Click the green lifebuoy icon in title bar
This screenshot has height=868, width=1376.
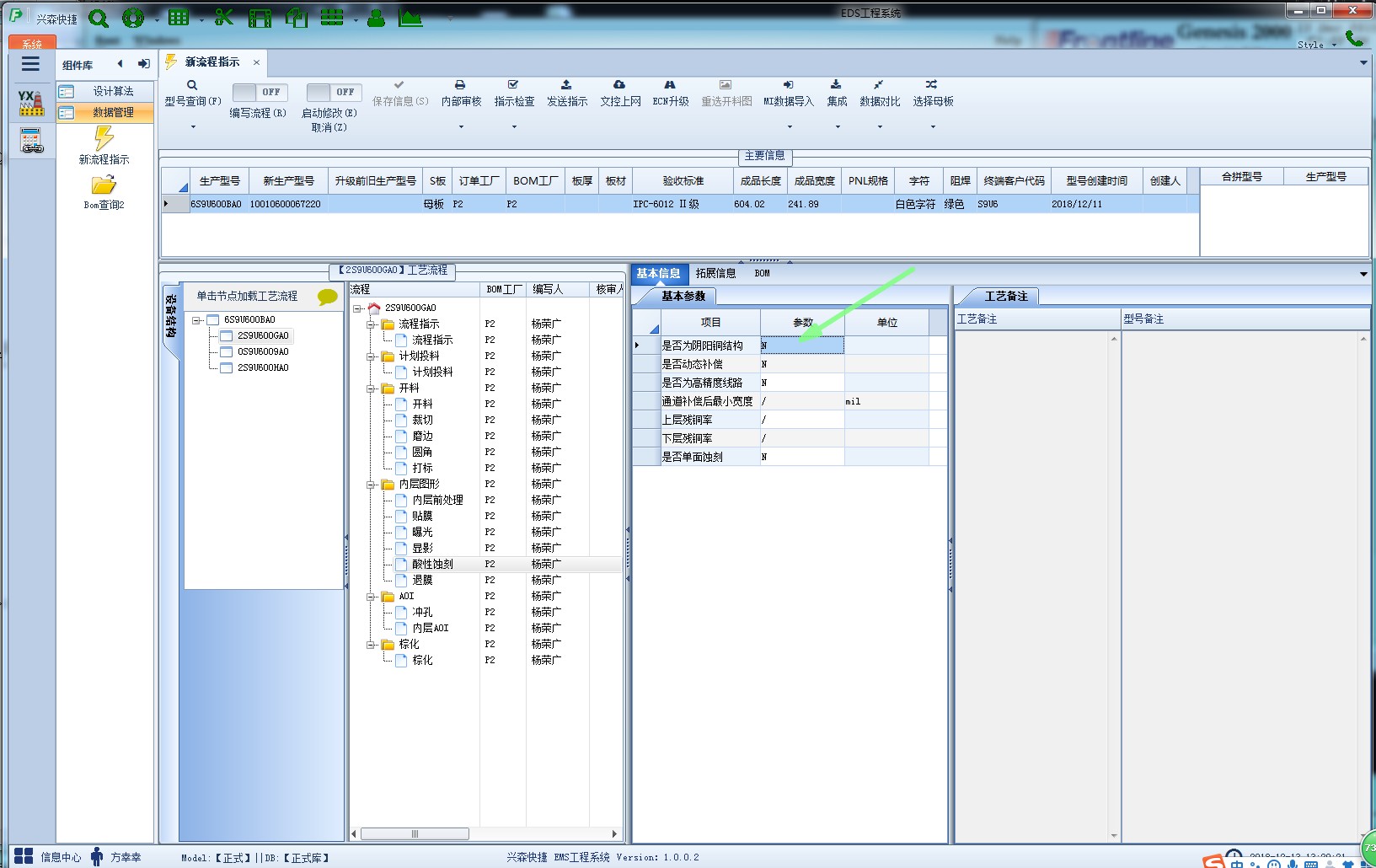coord(133,19)
